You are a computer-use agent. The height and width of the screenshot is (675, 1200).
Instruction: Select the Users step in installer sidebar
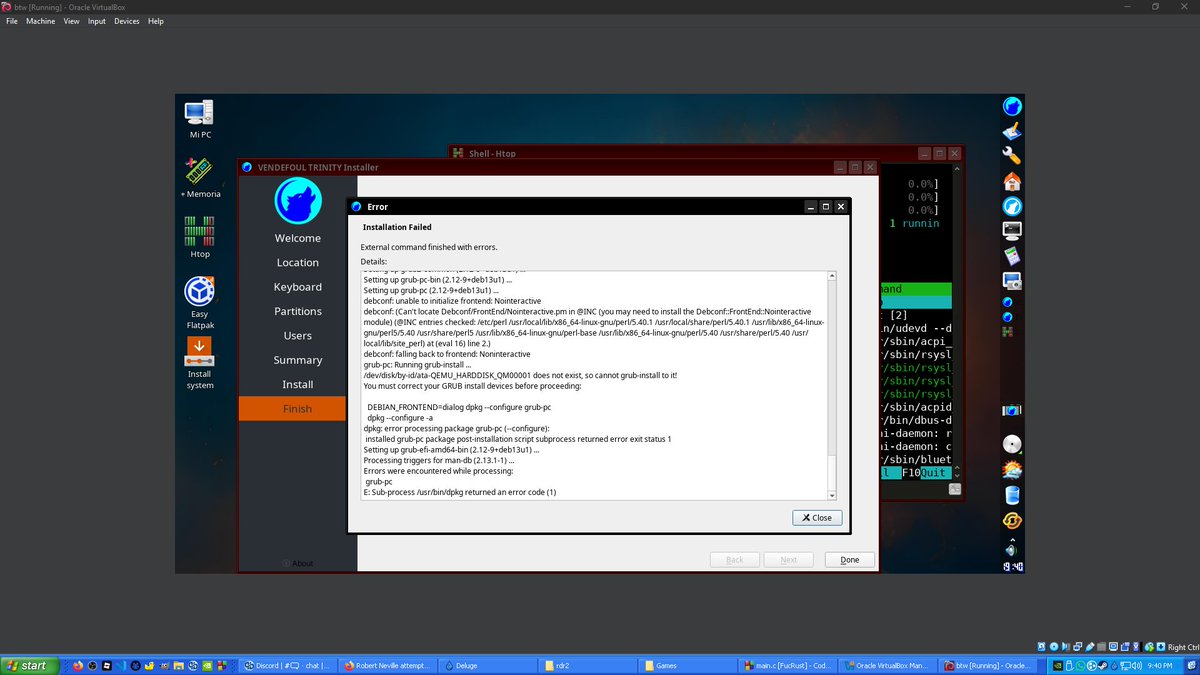[x=298, y=336]
